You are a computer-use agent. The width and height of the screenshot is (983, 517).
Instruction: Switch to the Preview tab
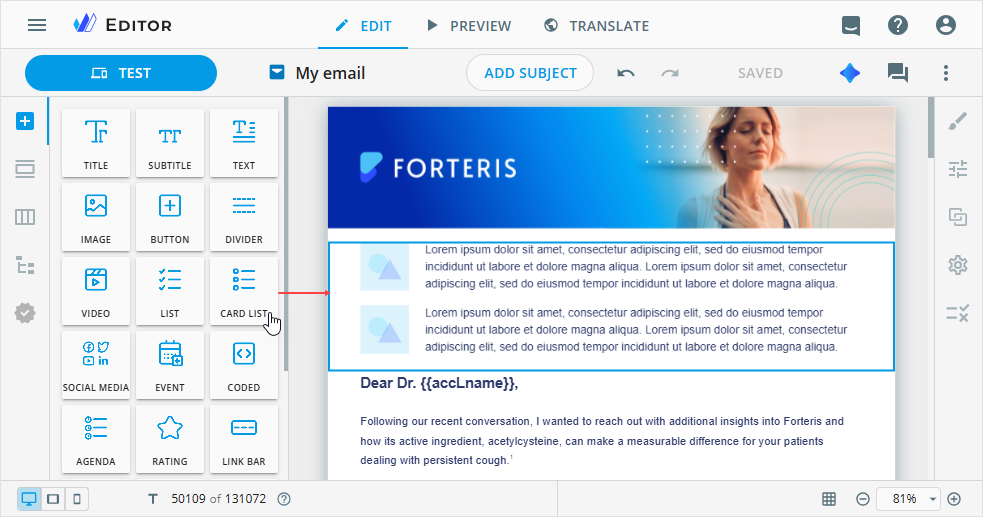click(x=468, y=26)
